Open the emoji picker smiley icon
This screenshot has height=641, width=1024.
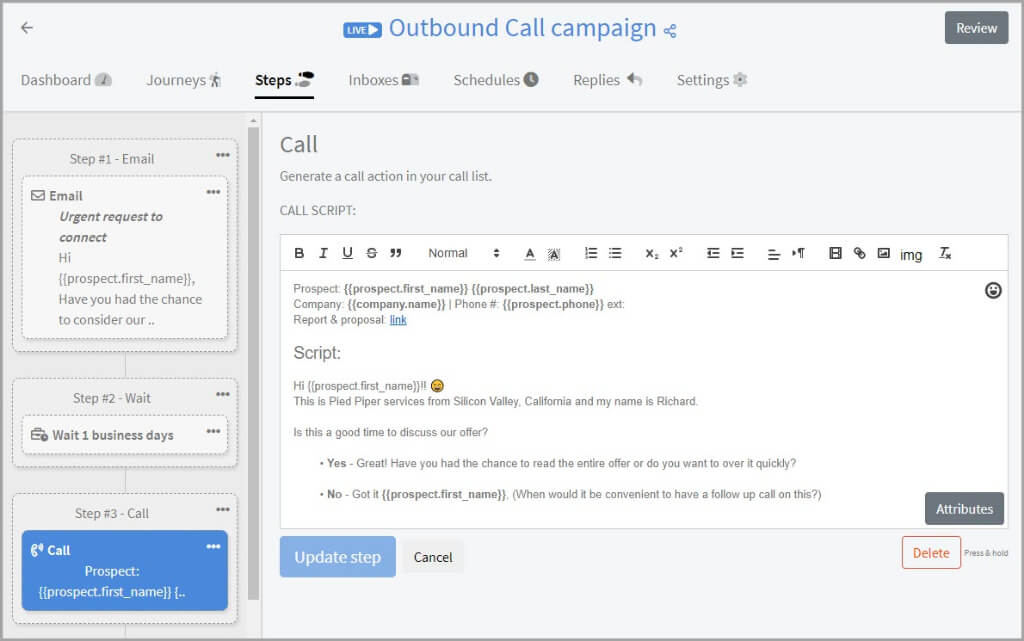[993, 290]
